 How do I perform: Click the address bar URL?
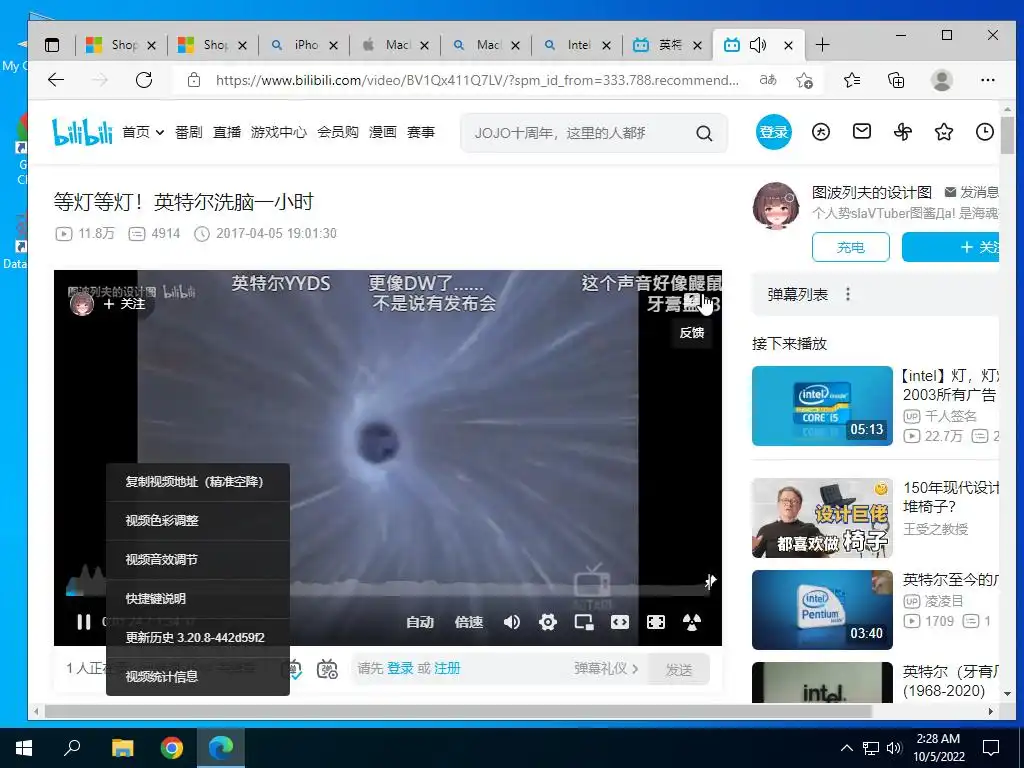pos(477,80)
